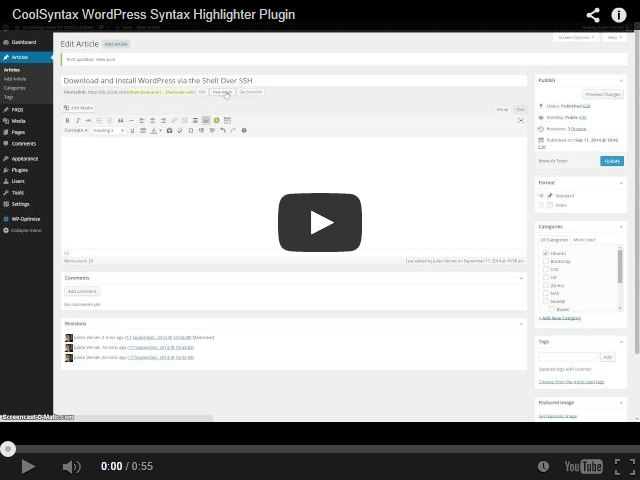Switch to the Most Used categories tab
Screen dimensions: 640x480
tap(584, 240)
